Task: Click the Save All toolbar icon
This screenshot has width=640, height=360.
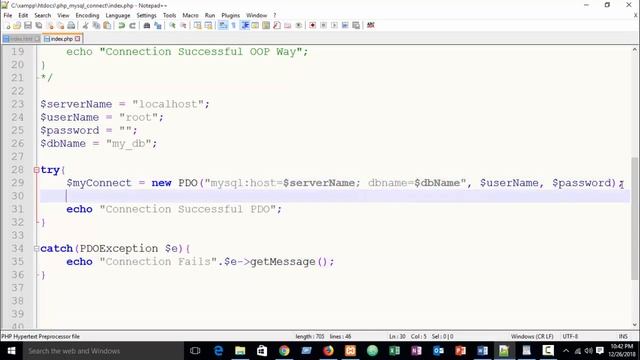Action: [x=39, y=25]
